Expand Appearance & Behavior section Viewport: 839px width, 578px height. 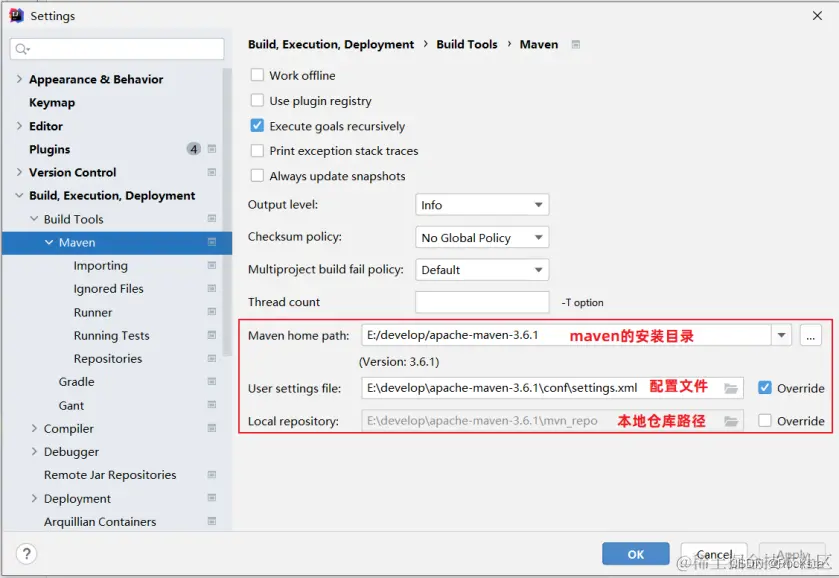click(19, 79)
